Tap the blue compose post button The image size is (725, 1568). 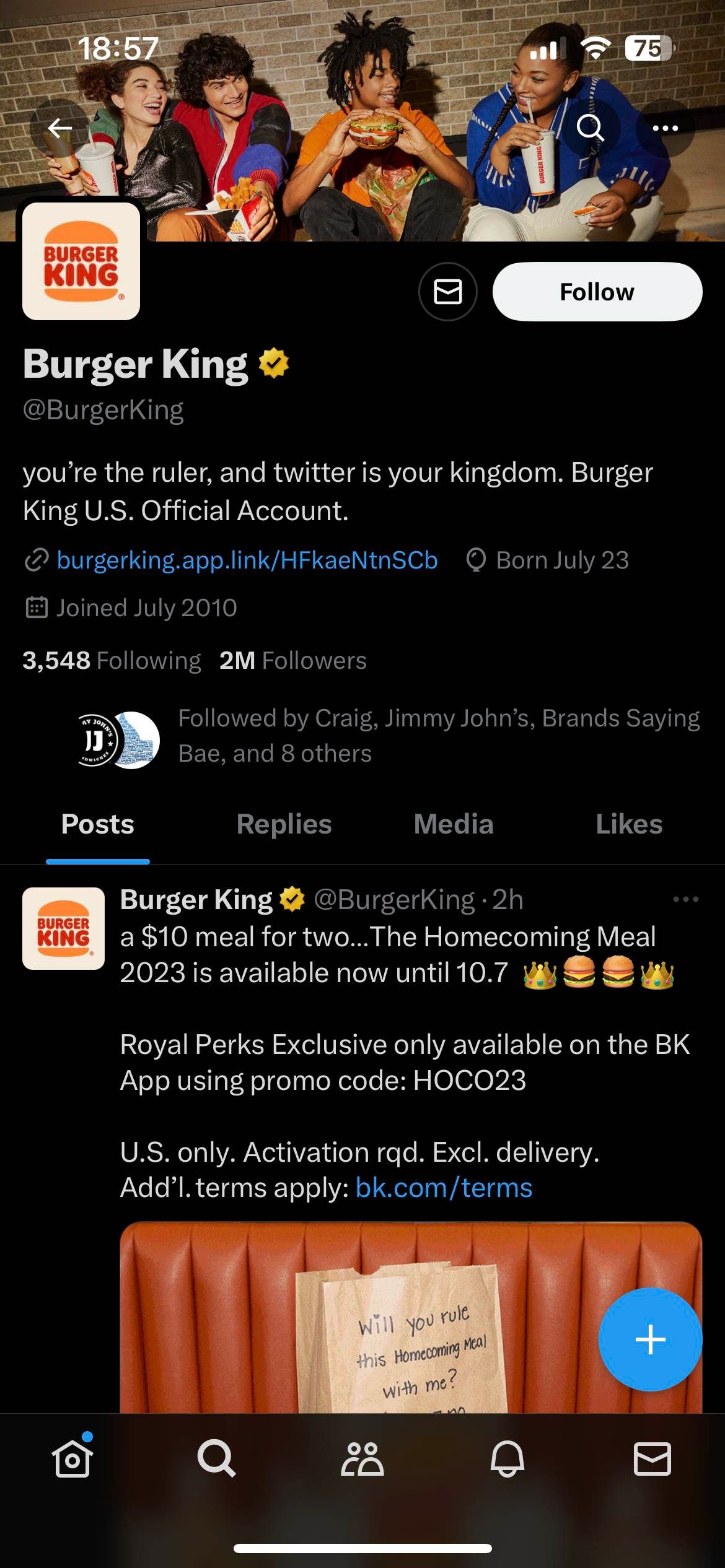coord(650,1339)
